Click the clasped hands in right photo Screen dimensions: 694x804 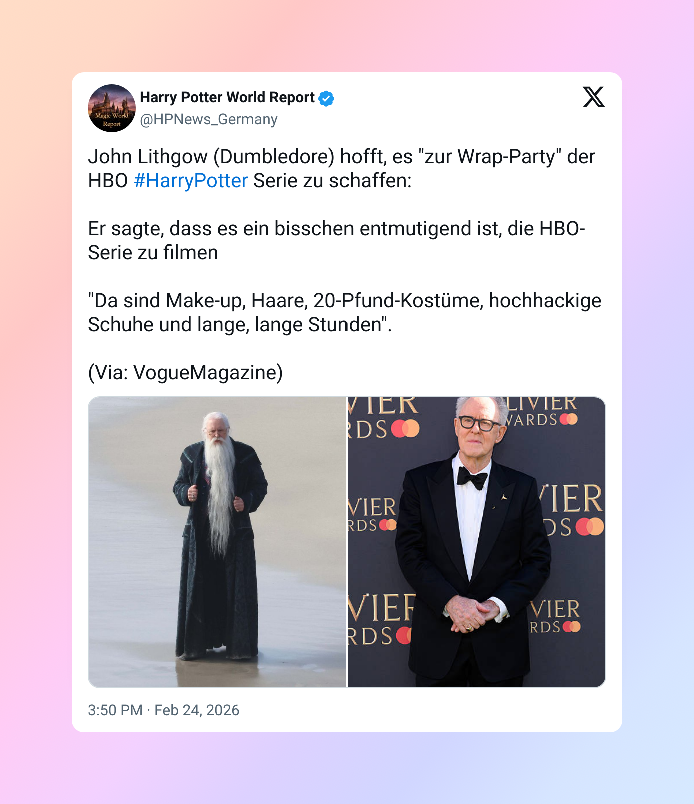tap(472, 614)
